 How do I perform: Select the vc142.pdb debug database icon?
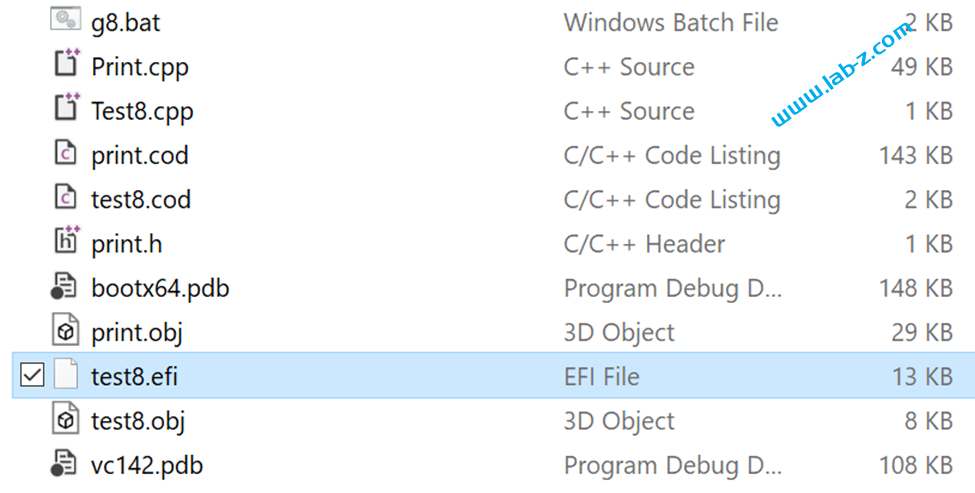[64, 463]
